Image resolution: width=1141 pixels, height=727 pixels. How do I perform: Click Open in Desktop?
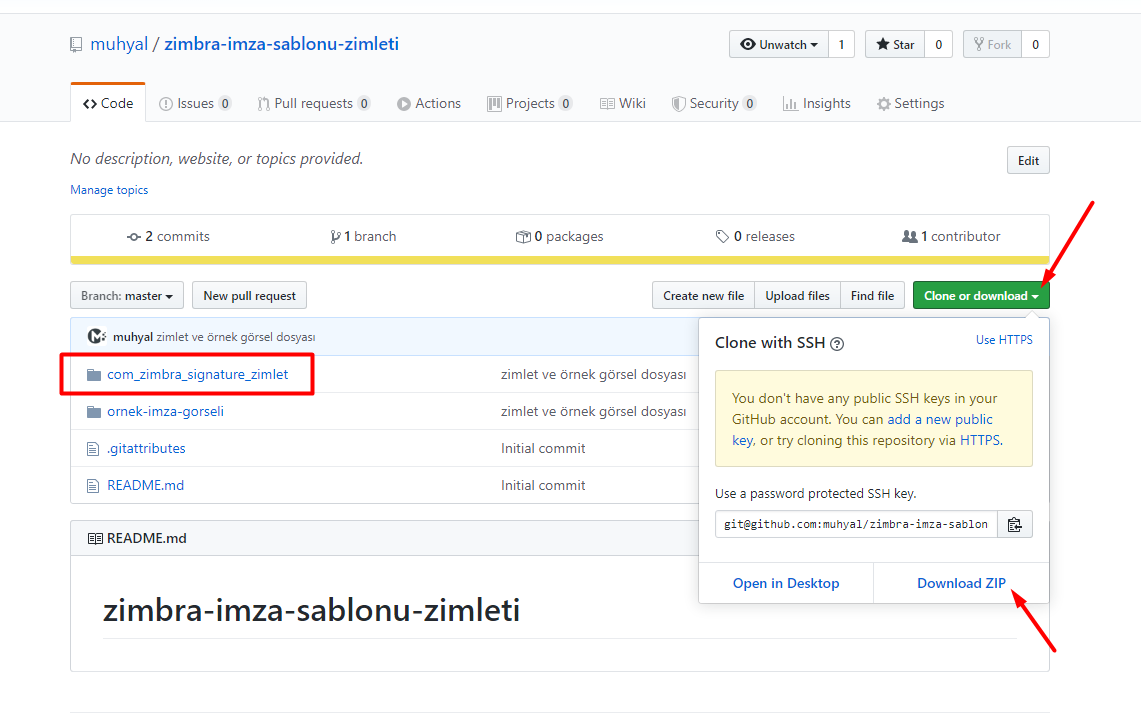pyautogui.click(x=786, y=583)
